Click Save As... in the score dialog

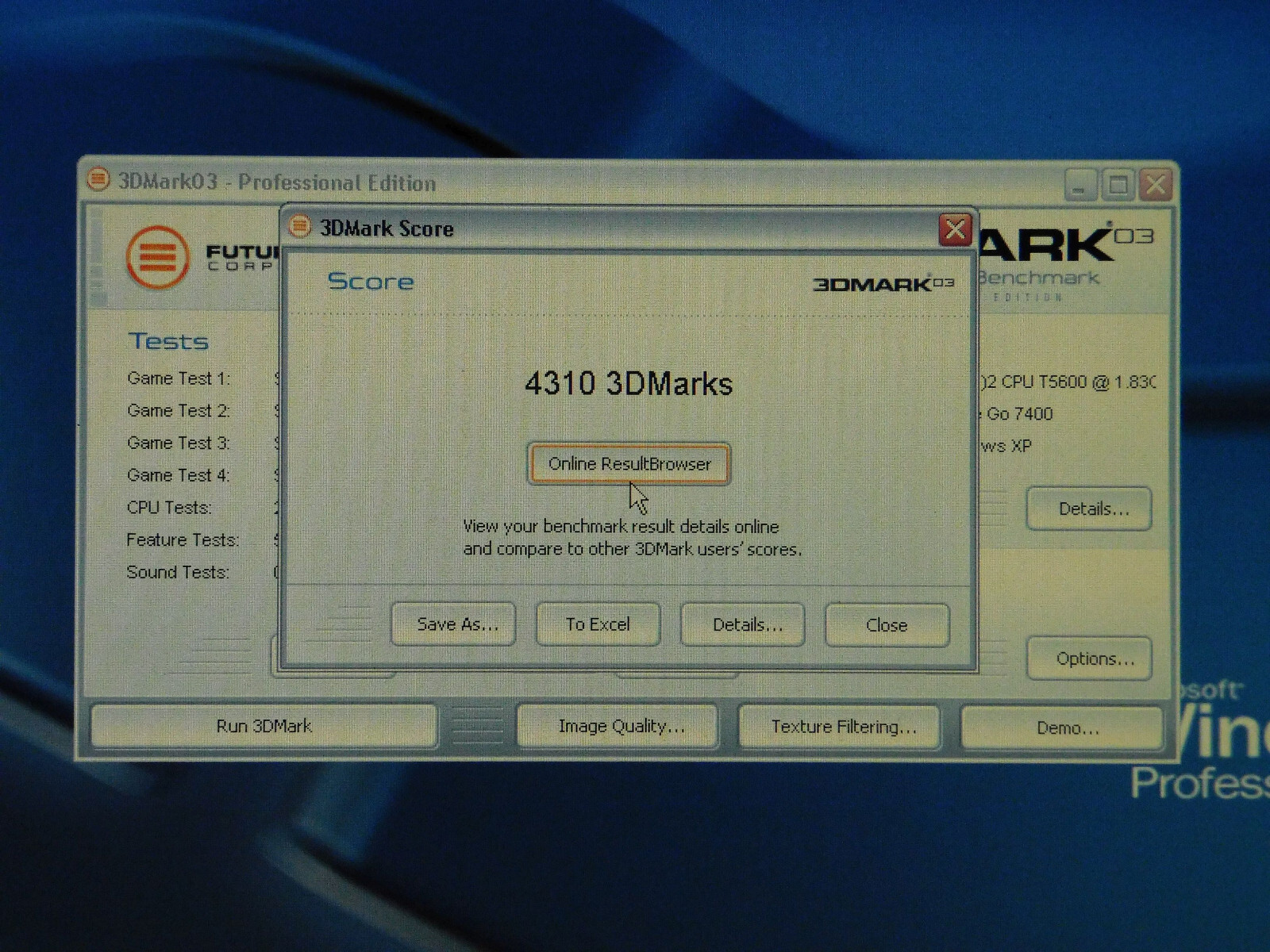point(454,624)
